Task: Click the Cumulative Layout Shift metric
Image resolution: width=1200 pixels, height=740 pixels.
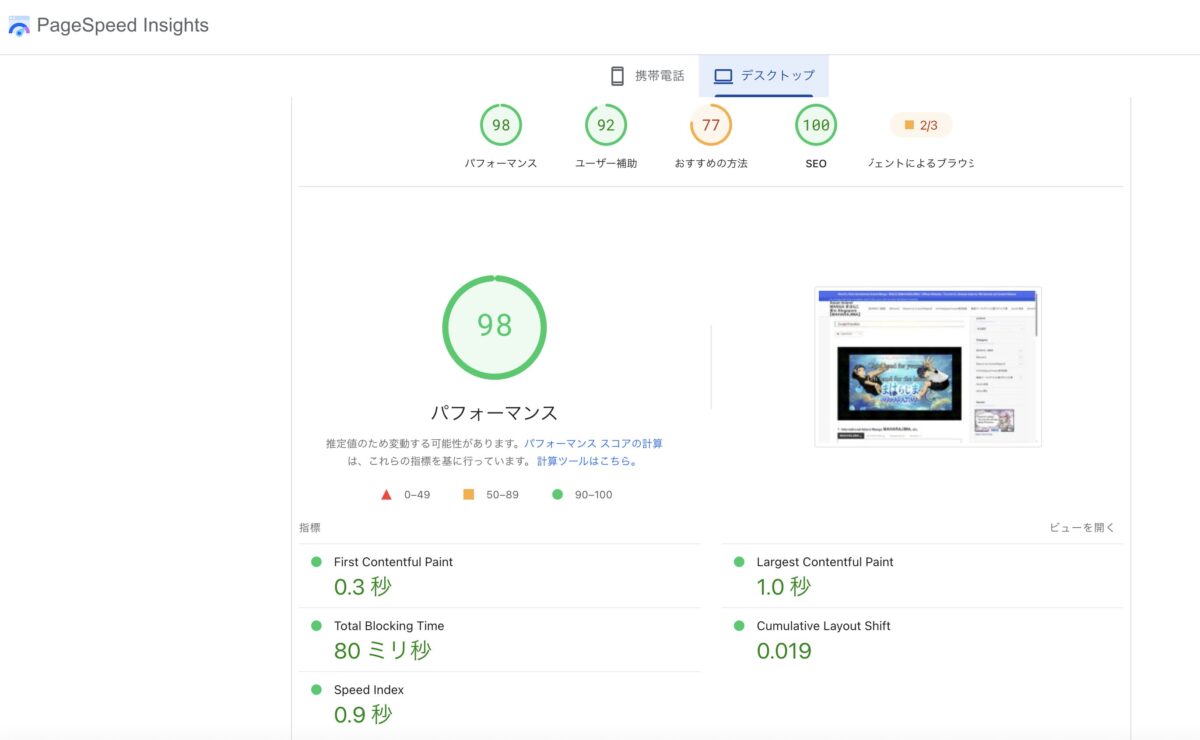Action: (922, 640)
